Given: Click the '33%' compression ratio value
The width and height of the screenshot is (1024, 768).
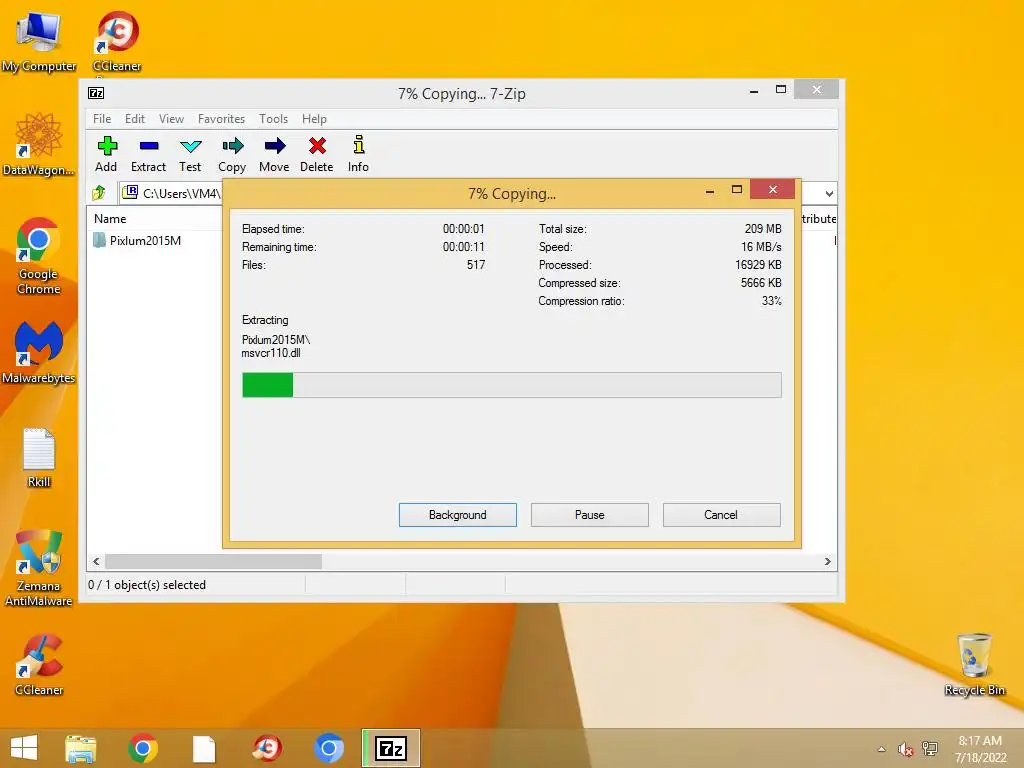Looking at the screenshot, I should [771, 301].
